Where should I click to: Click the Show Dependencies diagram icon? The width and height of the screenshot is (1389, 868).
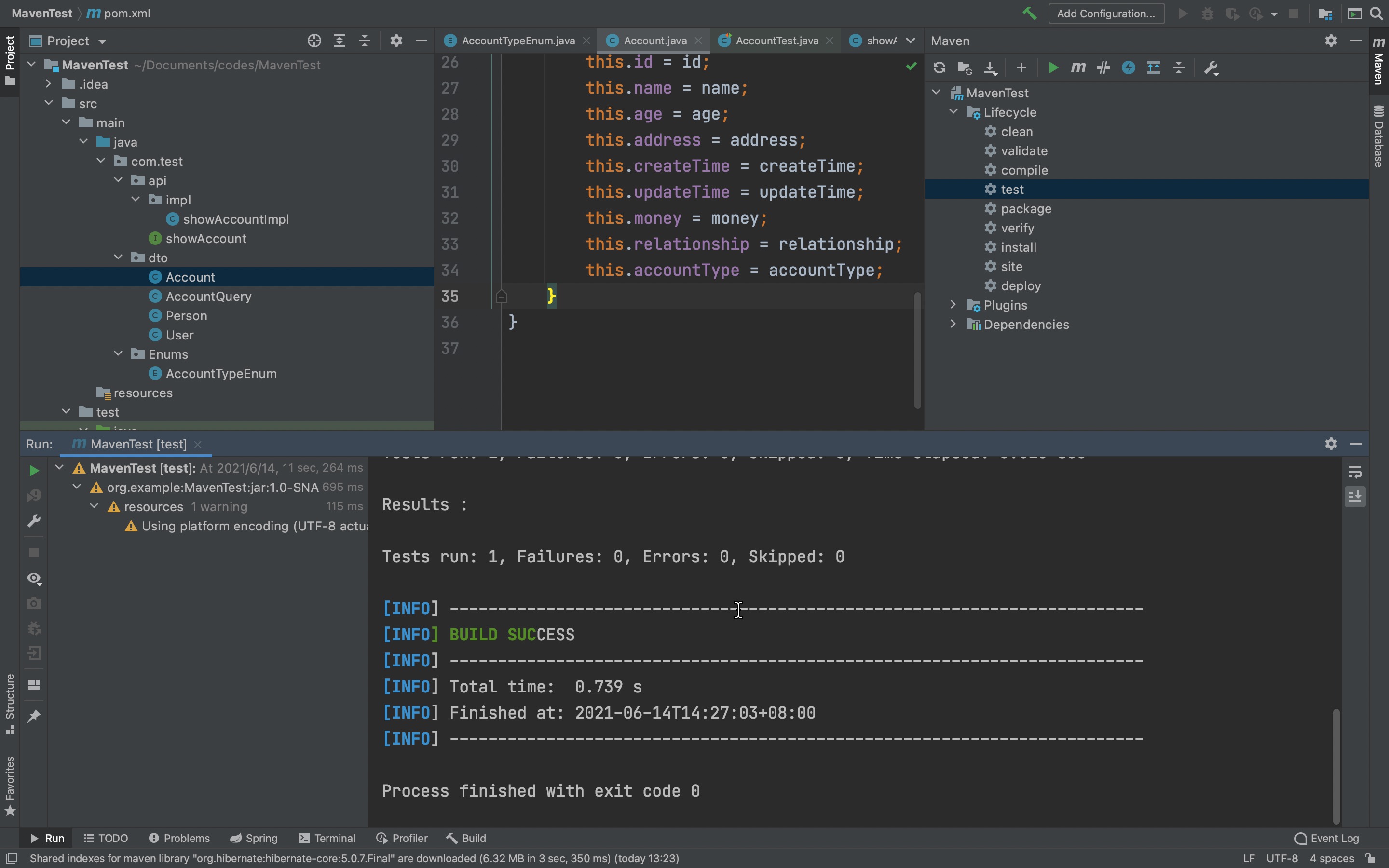(x=1153, y=68)
